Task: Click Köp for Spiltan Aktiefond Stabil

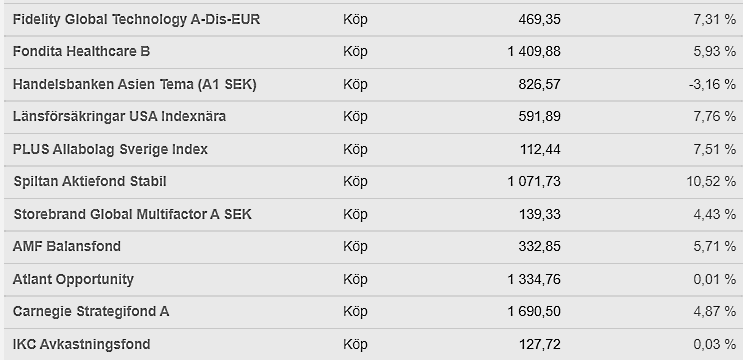Action: (355, 181)
